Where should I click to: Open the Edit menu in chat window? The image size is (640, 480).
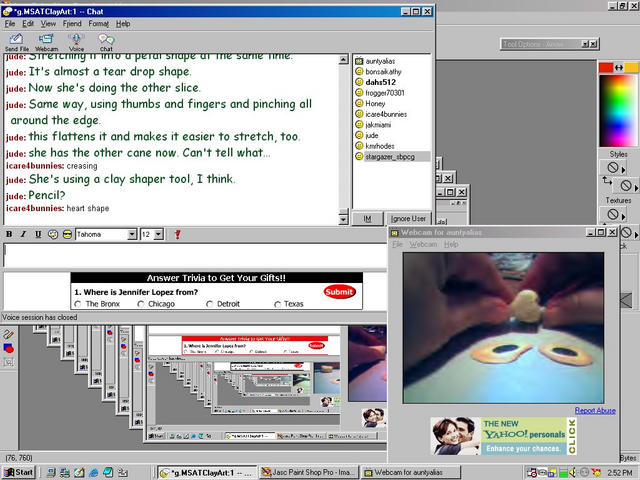pos(28,24)
